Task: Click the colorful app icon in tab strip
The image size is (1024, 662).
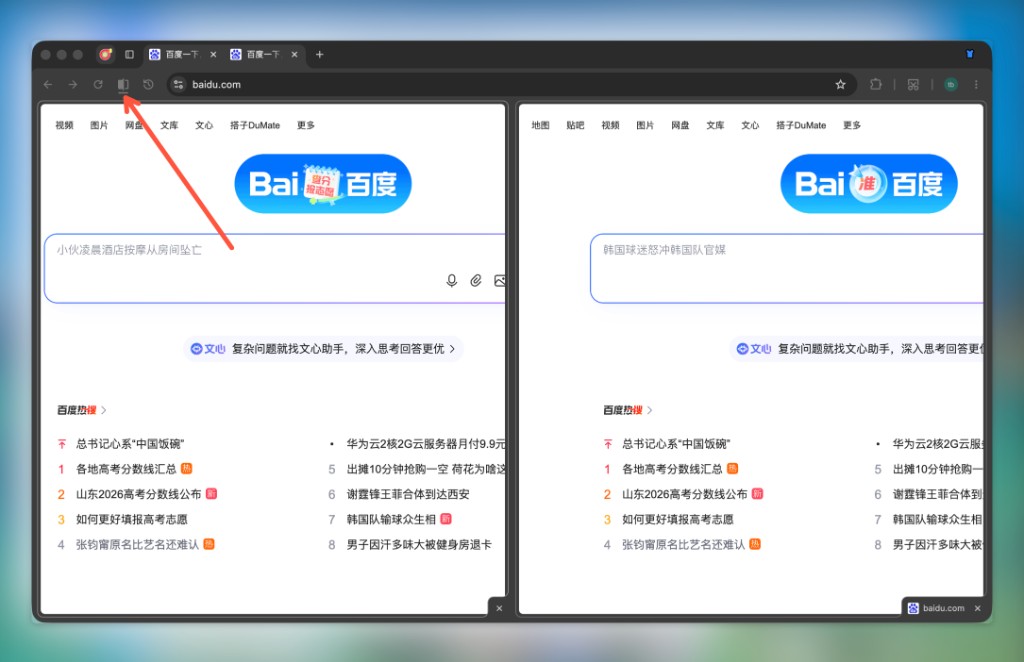Action: [105, 54]
